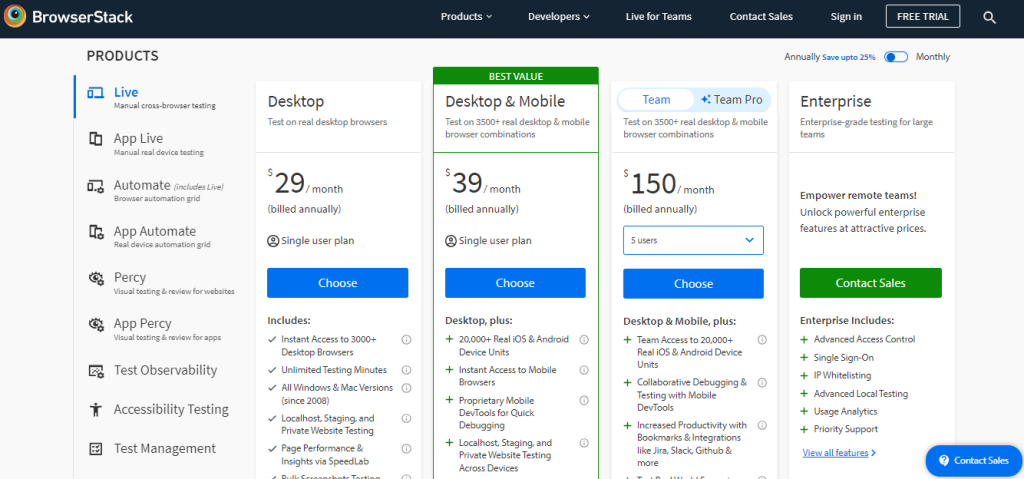
Task: Choose the Desktop plan
Action: [338, 283]
